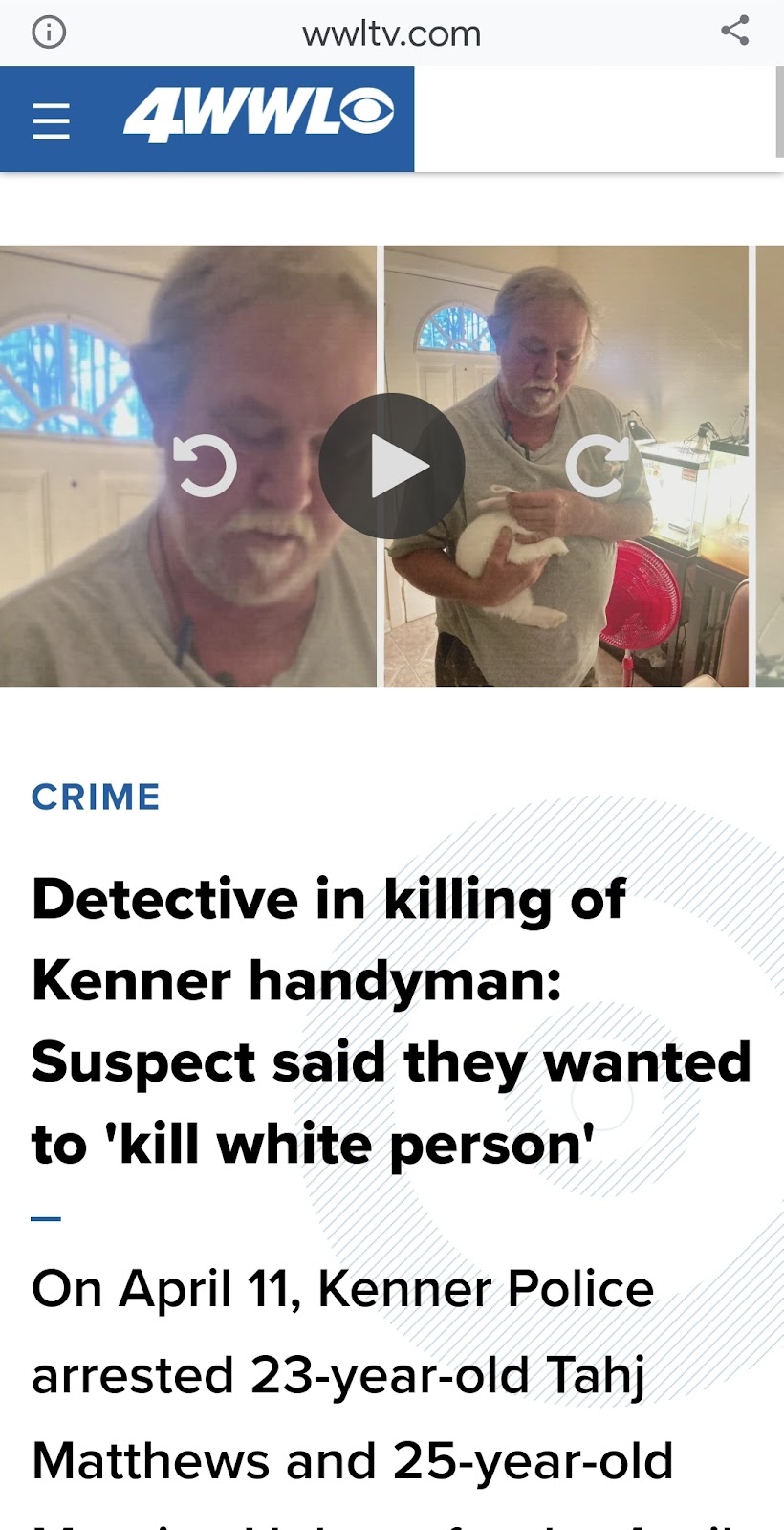Tap the partially visible third photo

point(770,466)
